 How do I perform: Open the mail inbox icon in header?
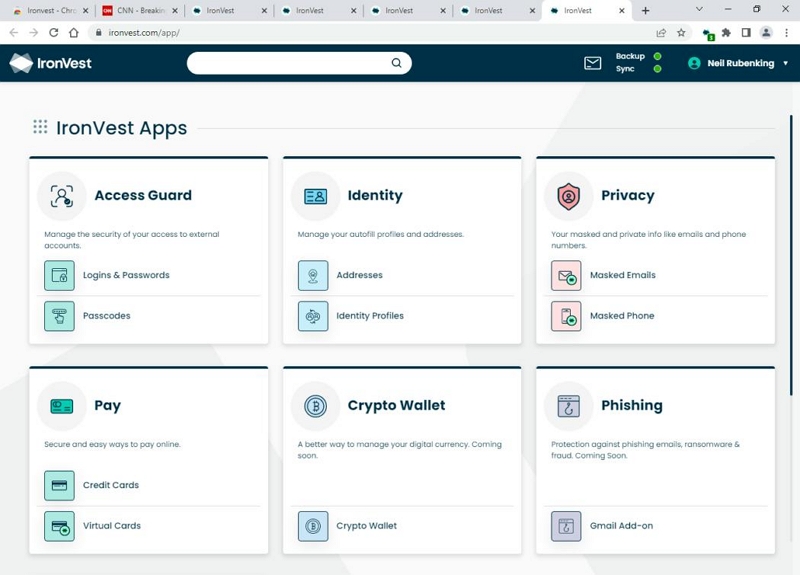click(x=592, y=63)
